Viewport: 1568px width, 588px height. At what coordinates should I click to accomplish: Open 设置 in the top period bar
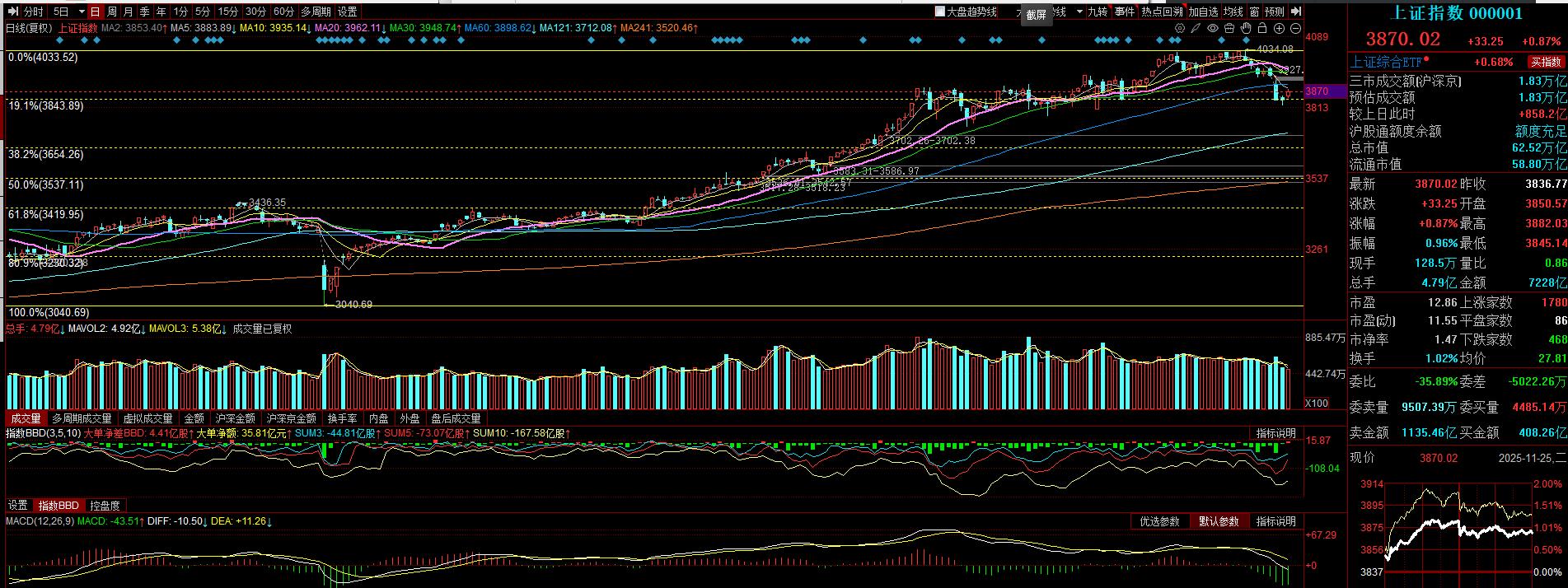coord(348,12)
